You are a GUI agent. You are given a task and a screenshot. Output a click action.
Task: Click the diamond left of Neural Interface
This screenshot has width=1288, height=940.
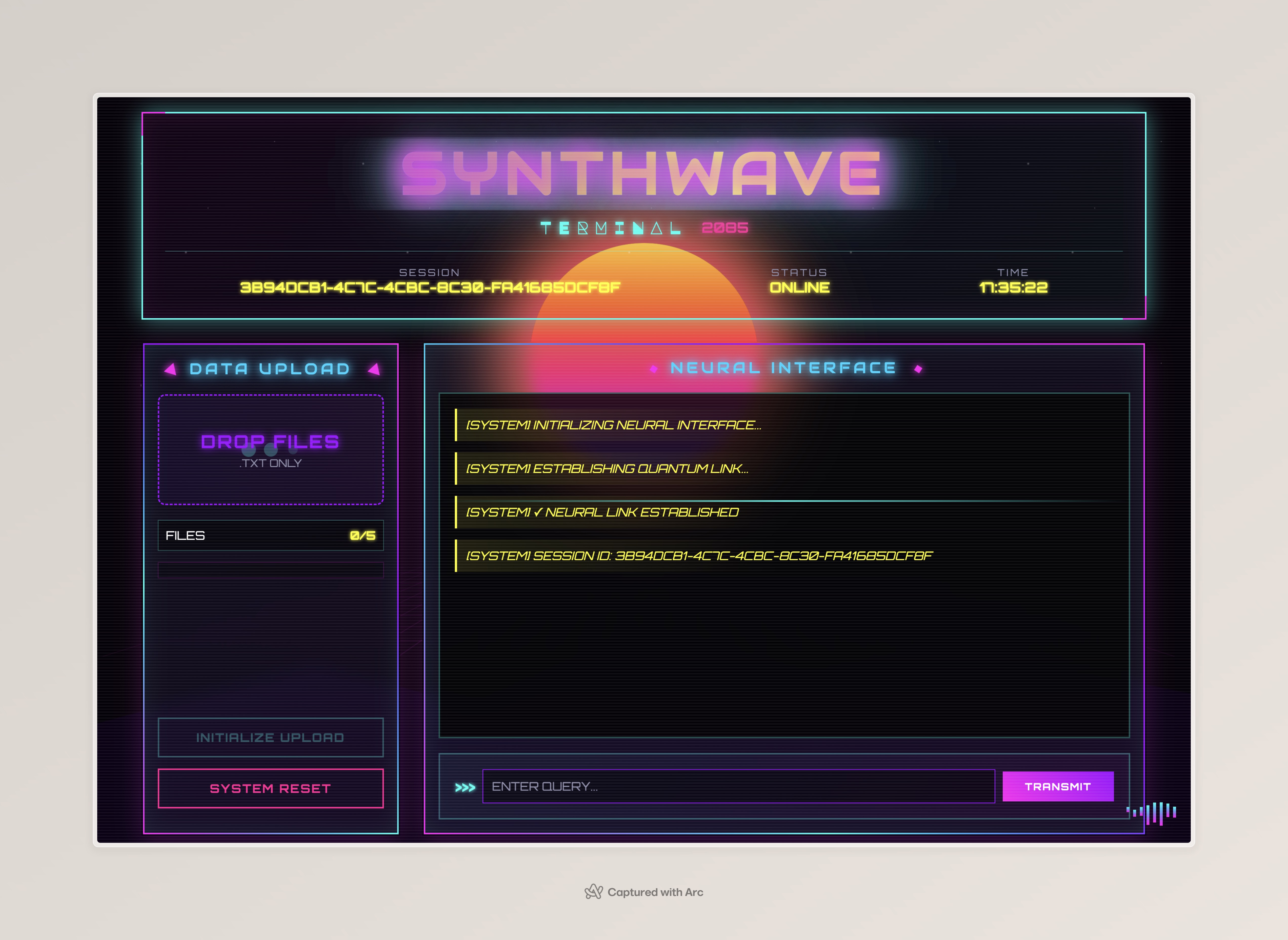pos(653,369)
